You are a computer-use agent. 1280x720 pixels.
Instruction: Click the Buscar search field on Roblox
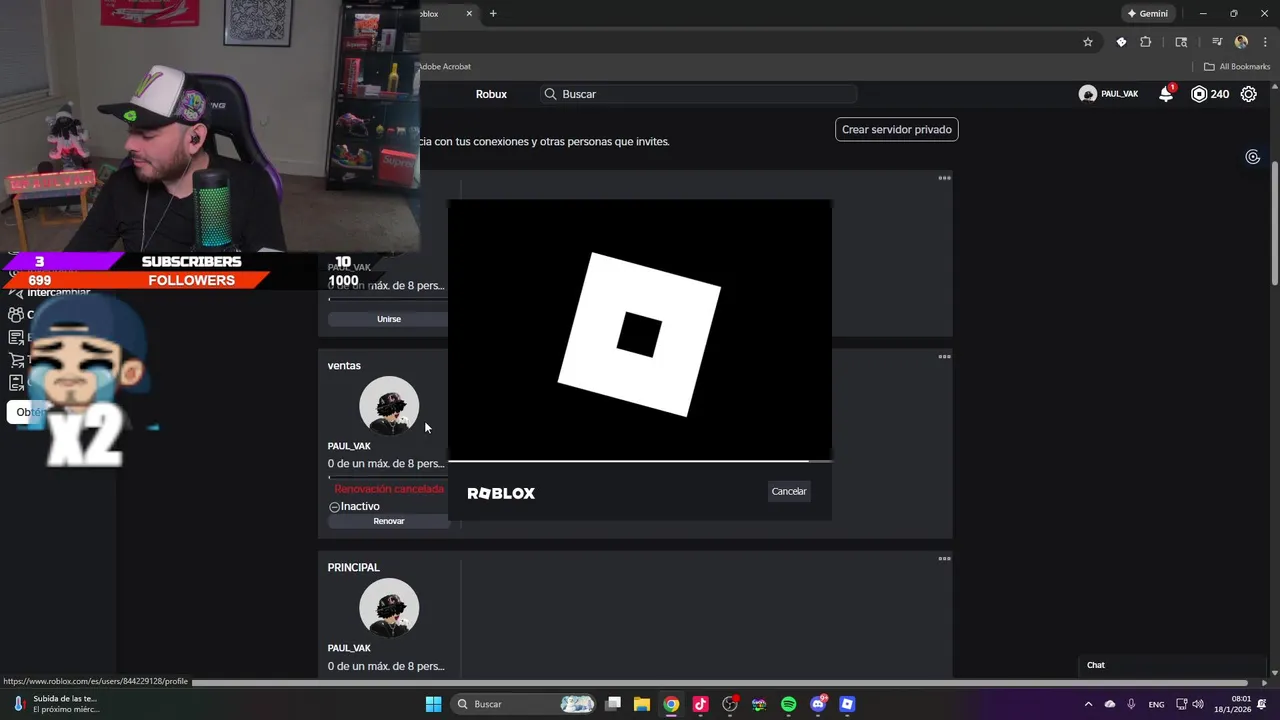click(x=699, y=94)
